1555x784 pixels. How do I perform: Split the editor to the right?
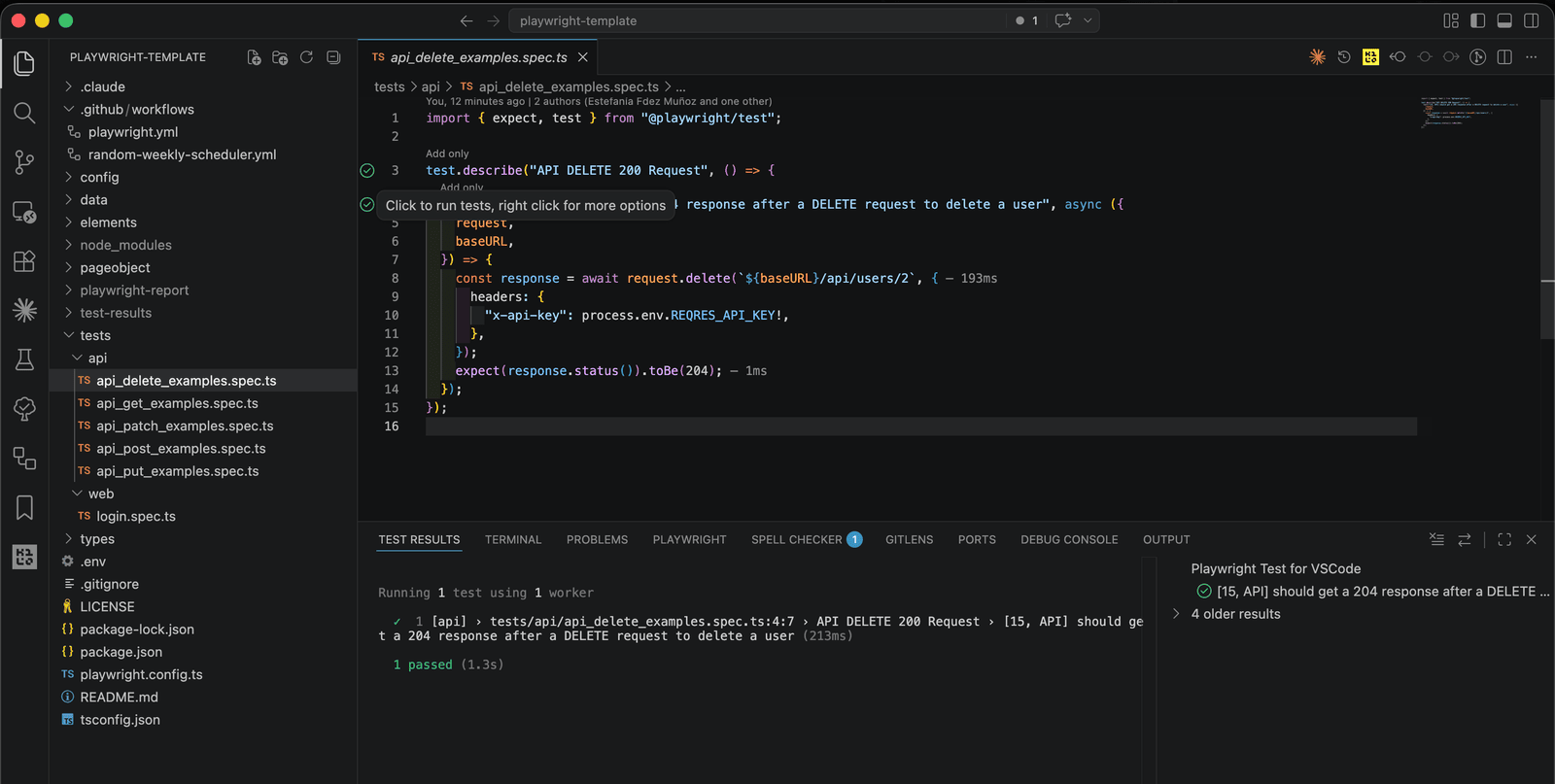click(1504, 57)
